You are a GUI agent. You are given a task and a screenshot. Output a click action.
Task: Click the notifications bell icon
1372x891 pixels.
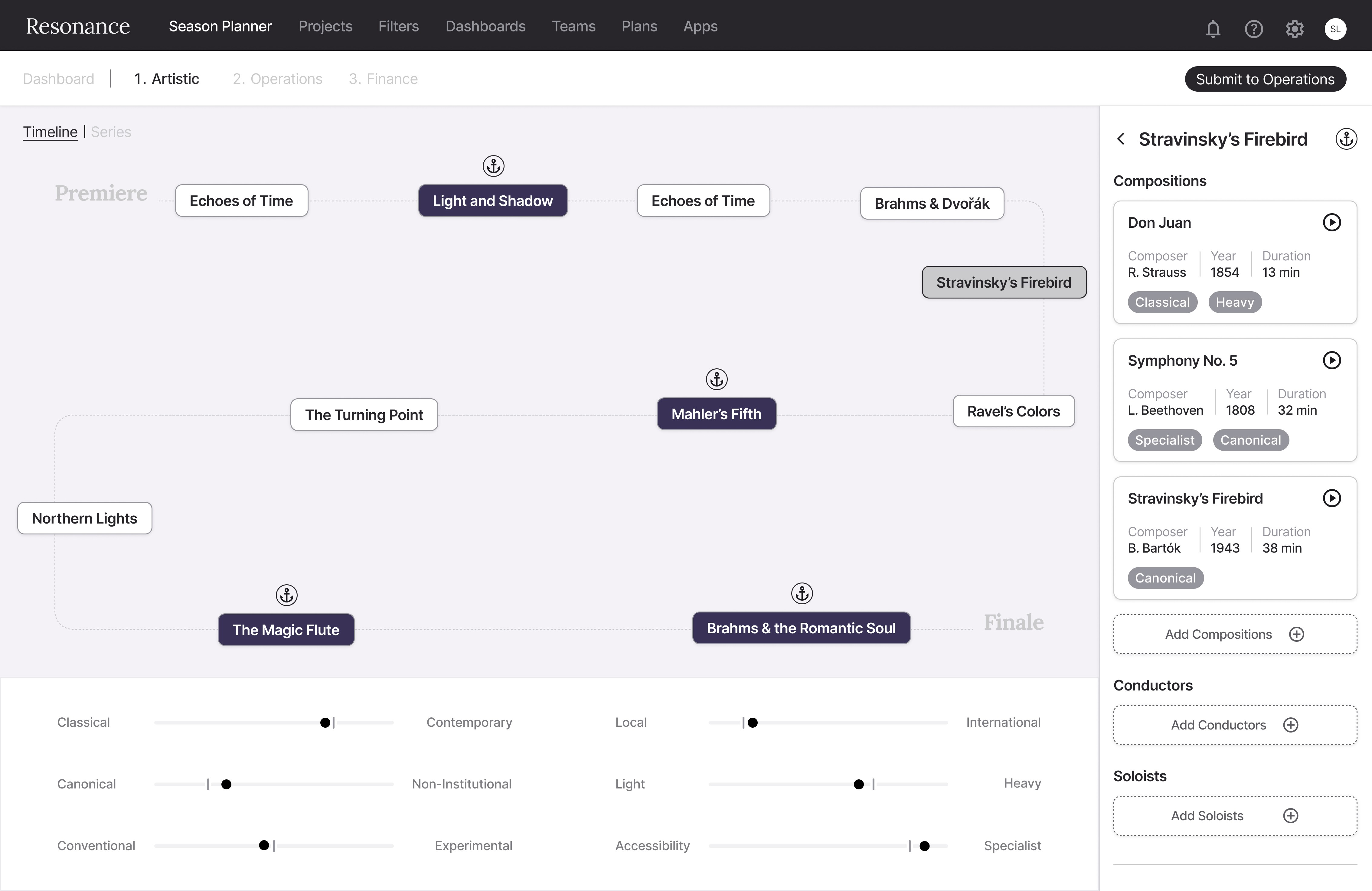pyautogui.click(x=1213, y=29)
